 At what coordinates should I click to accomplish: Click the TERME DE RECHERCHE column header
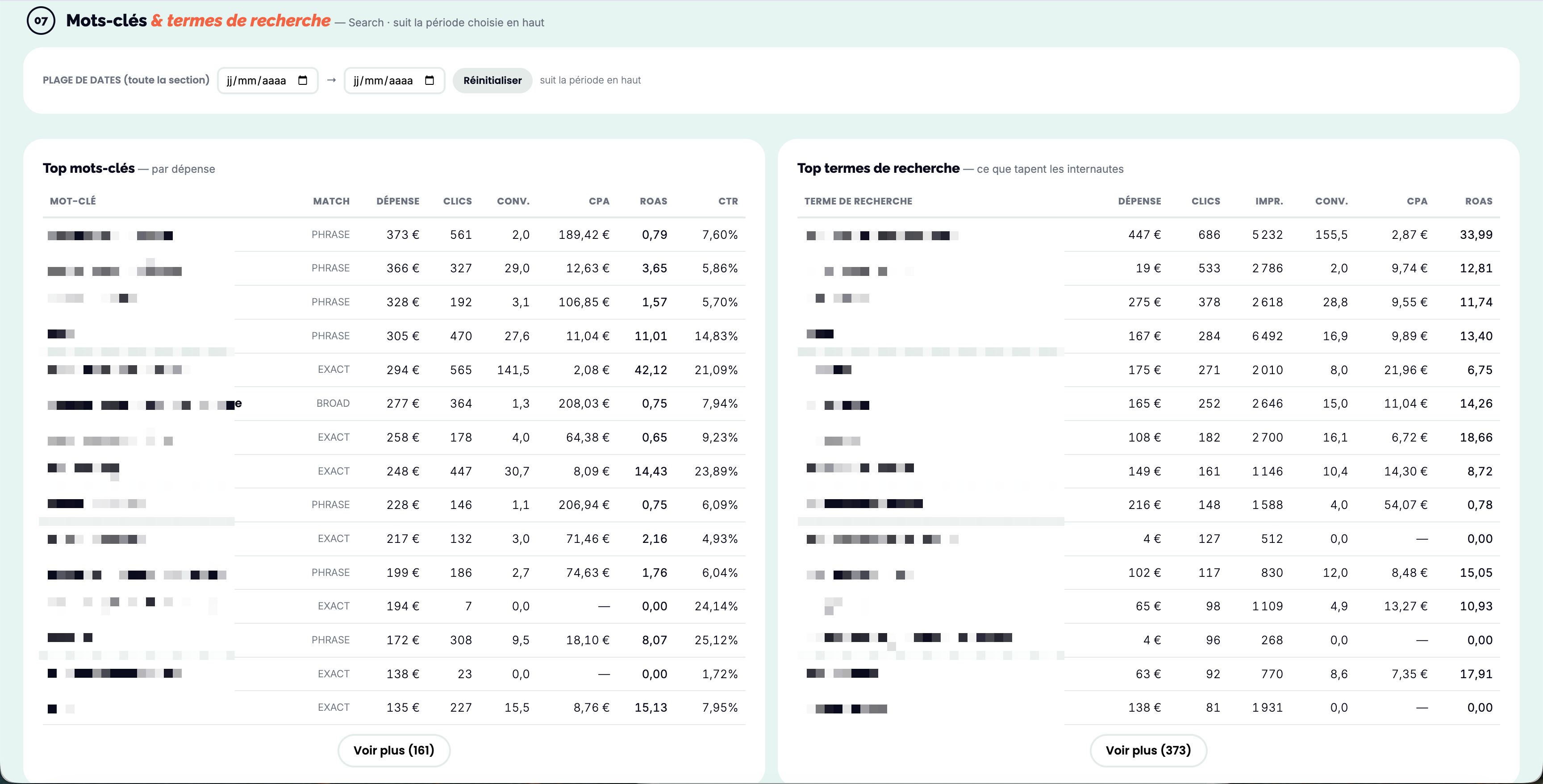tap(858, 201)
